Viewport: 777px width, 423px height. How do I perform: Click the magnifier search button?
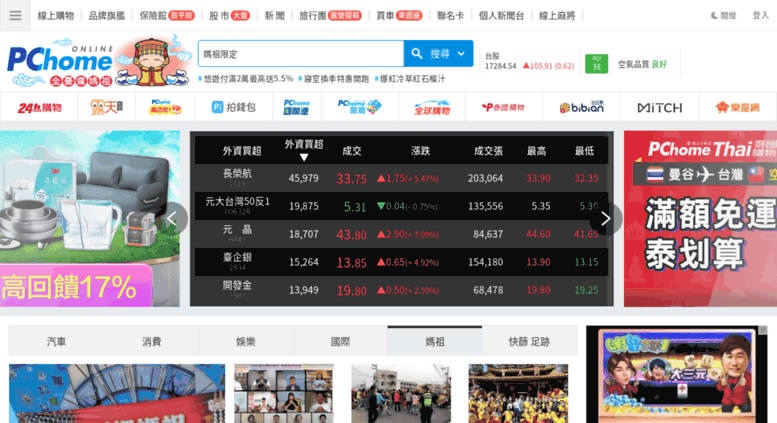click(x=417, y=53)
